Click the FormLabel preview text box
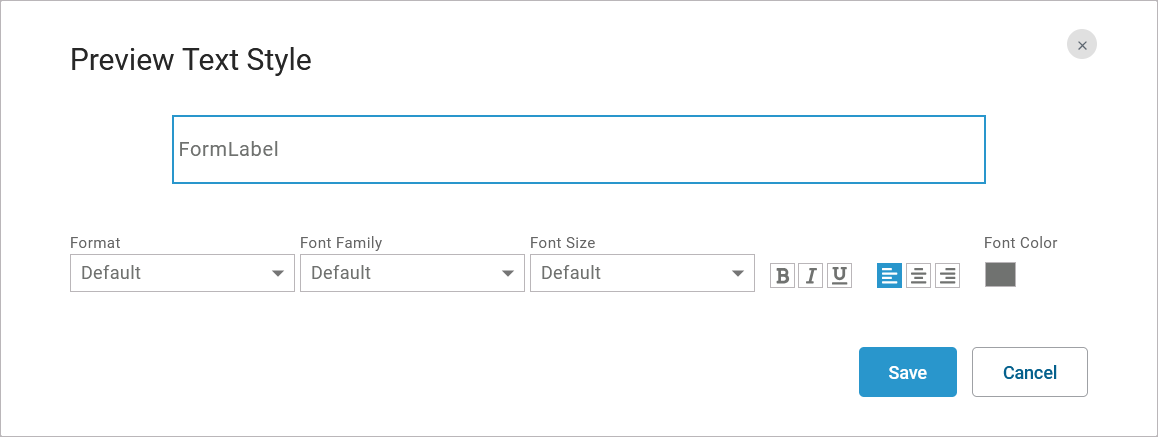1158x437 pixels. tap(579, 150)
